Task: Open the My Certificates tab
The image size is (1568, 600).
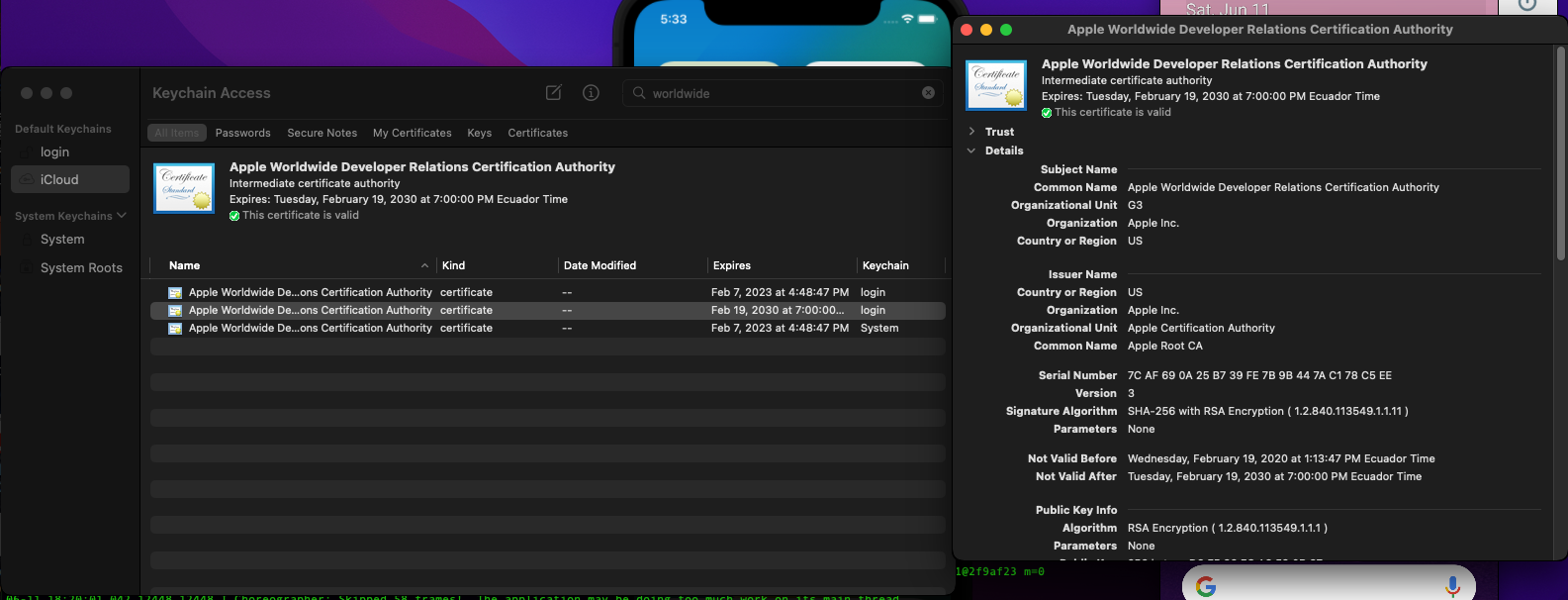Action: pyautogui.click(x=412, y=133)
